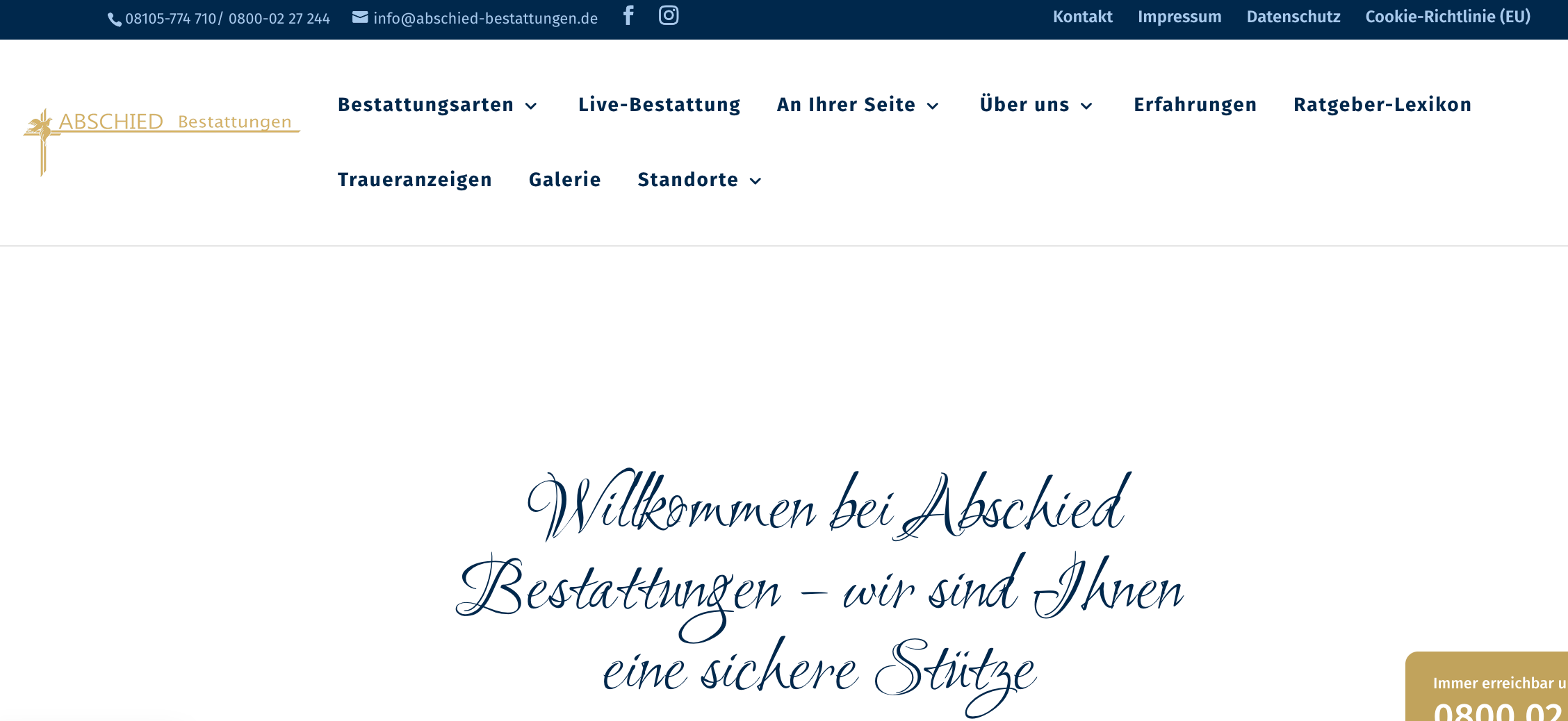Click the gold Immer erreichbar contact box
Screen dimensions: 1568x721
pyautogui.click(x=1487, y=686)
